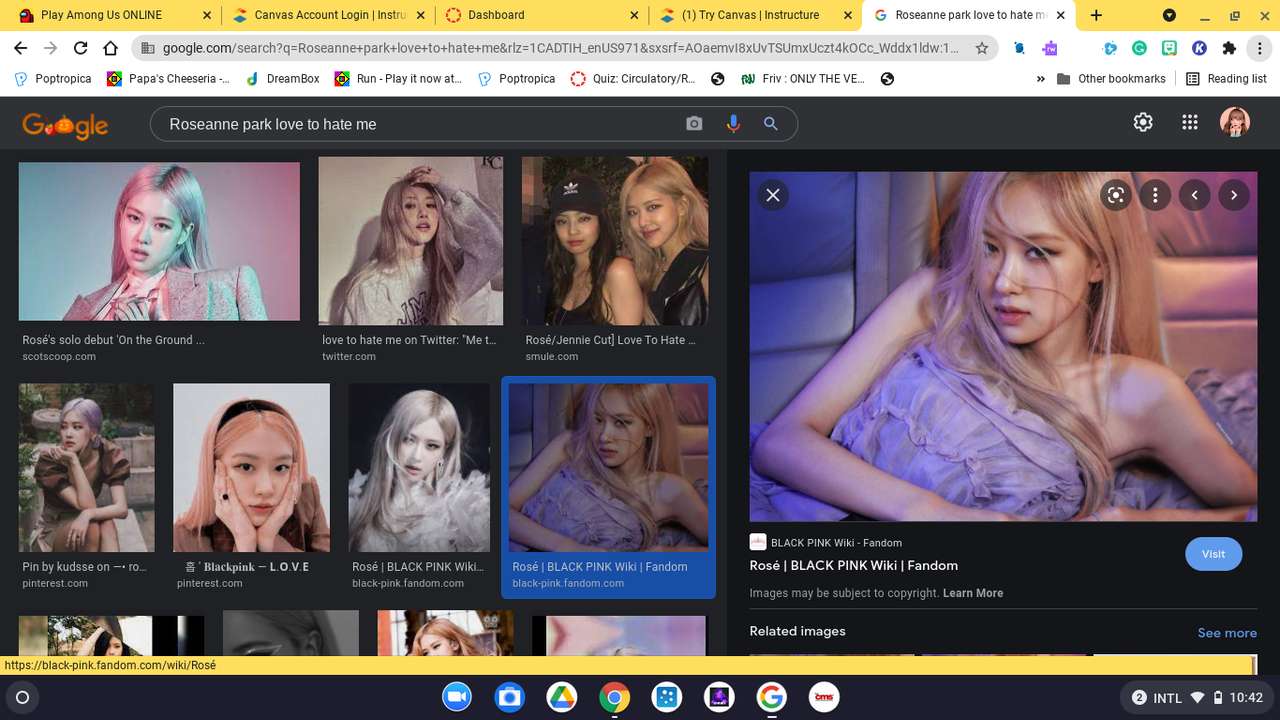The image size is (1280, 720).
Task: Switch input method INTL indicator
Action: tap(1167, 698)
